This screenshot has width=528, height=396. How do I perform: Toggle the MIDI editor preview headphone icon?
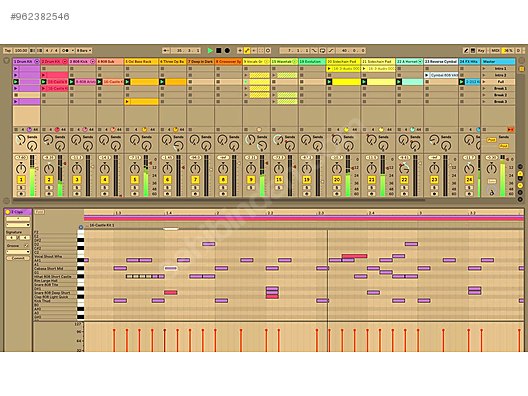coord(81,227)
